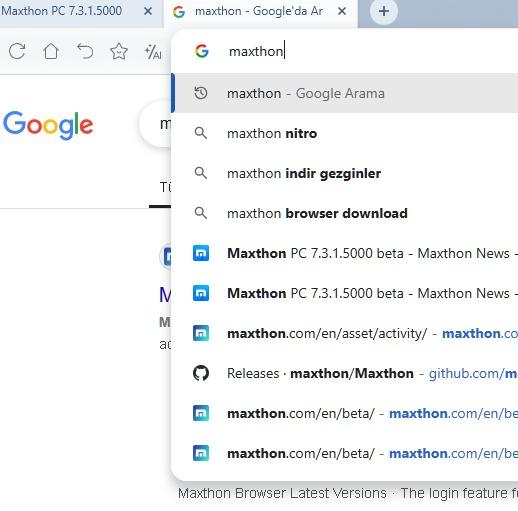518x511 pixels.
Task: Select history suggestion maxthon - Google Arama
Action: 346,93
